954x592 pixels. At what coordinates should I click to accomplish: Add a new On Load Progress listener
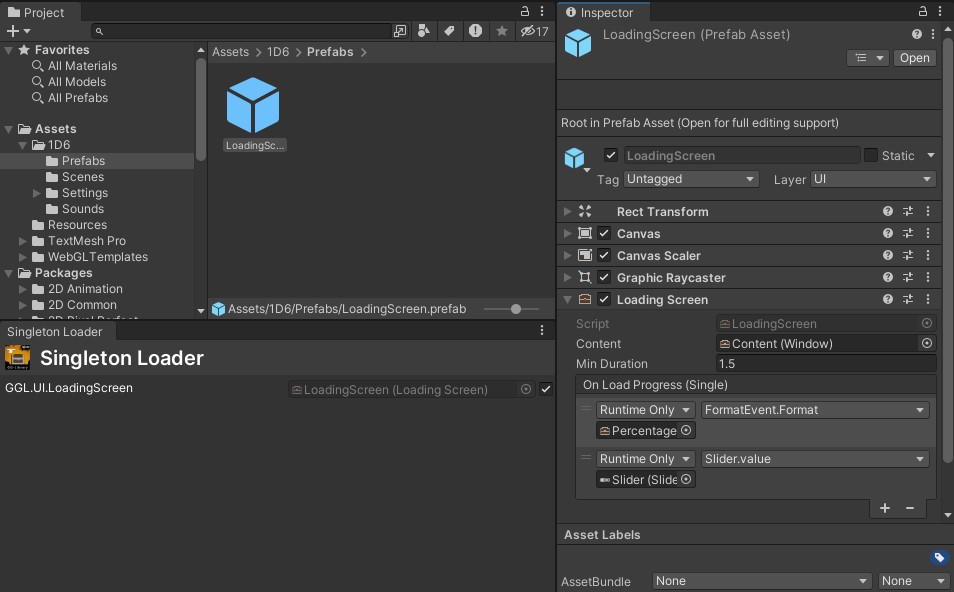[885, 508]
